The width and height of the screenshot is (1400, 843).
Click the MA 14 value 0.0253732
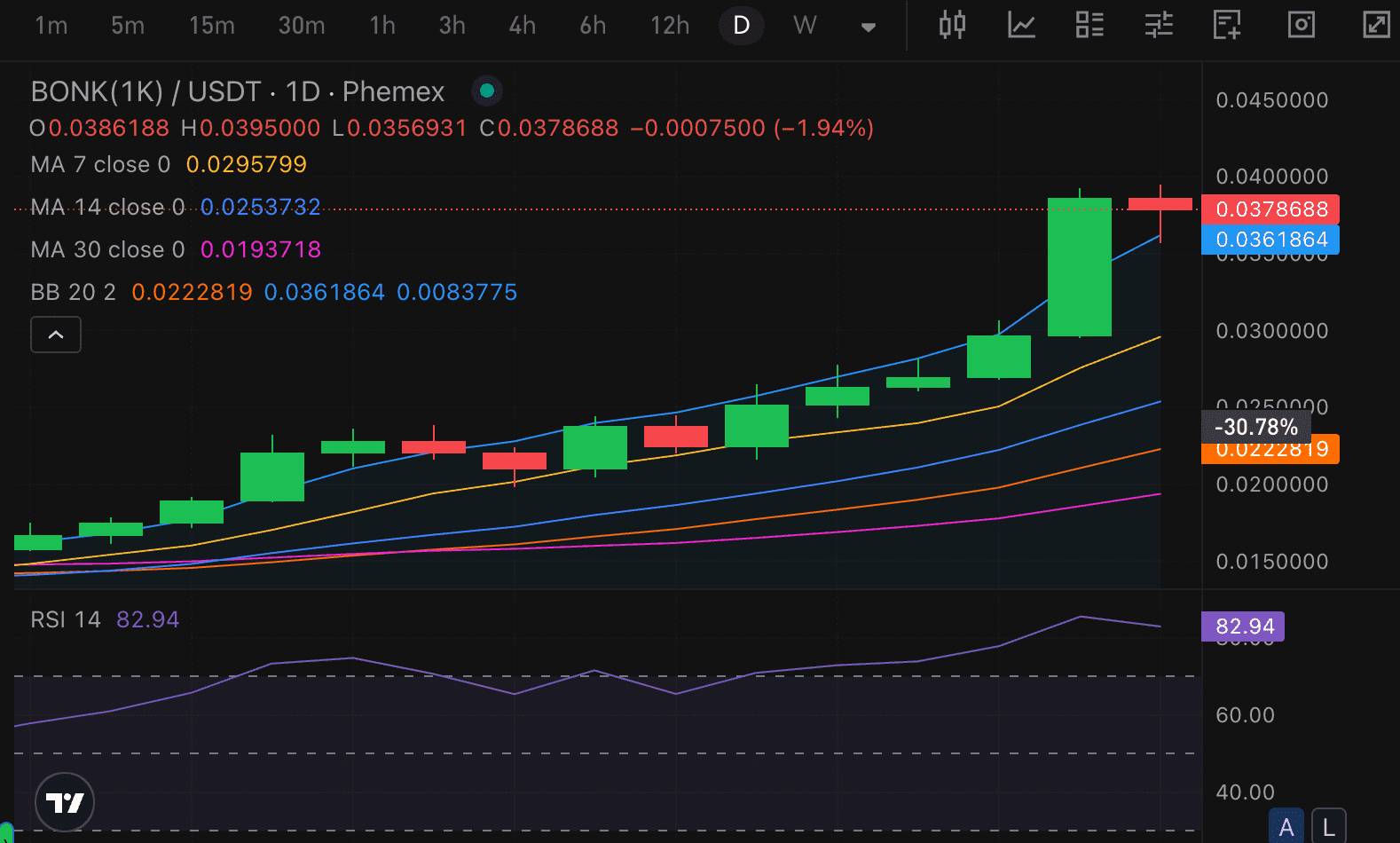(261, 207)
